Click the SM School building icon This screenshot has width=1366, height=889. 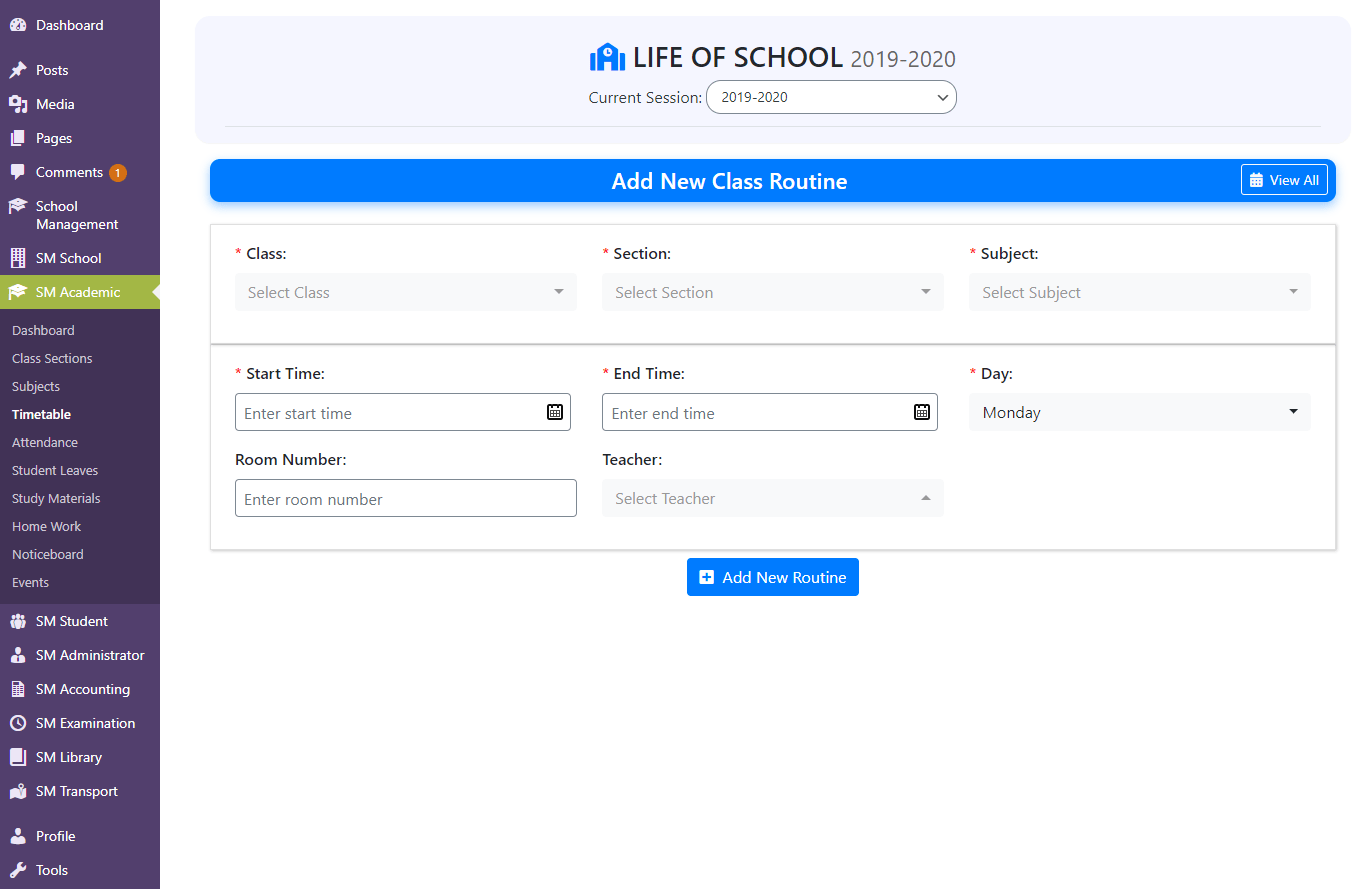tap(17, 258)
